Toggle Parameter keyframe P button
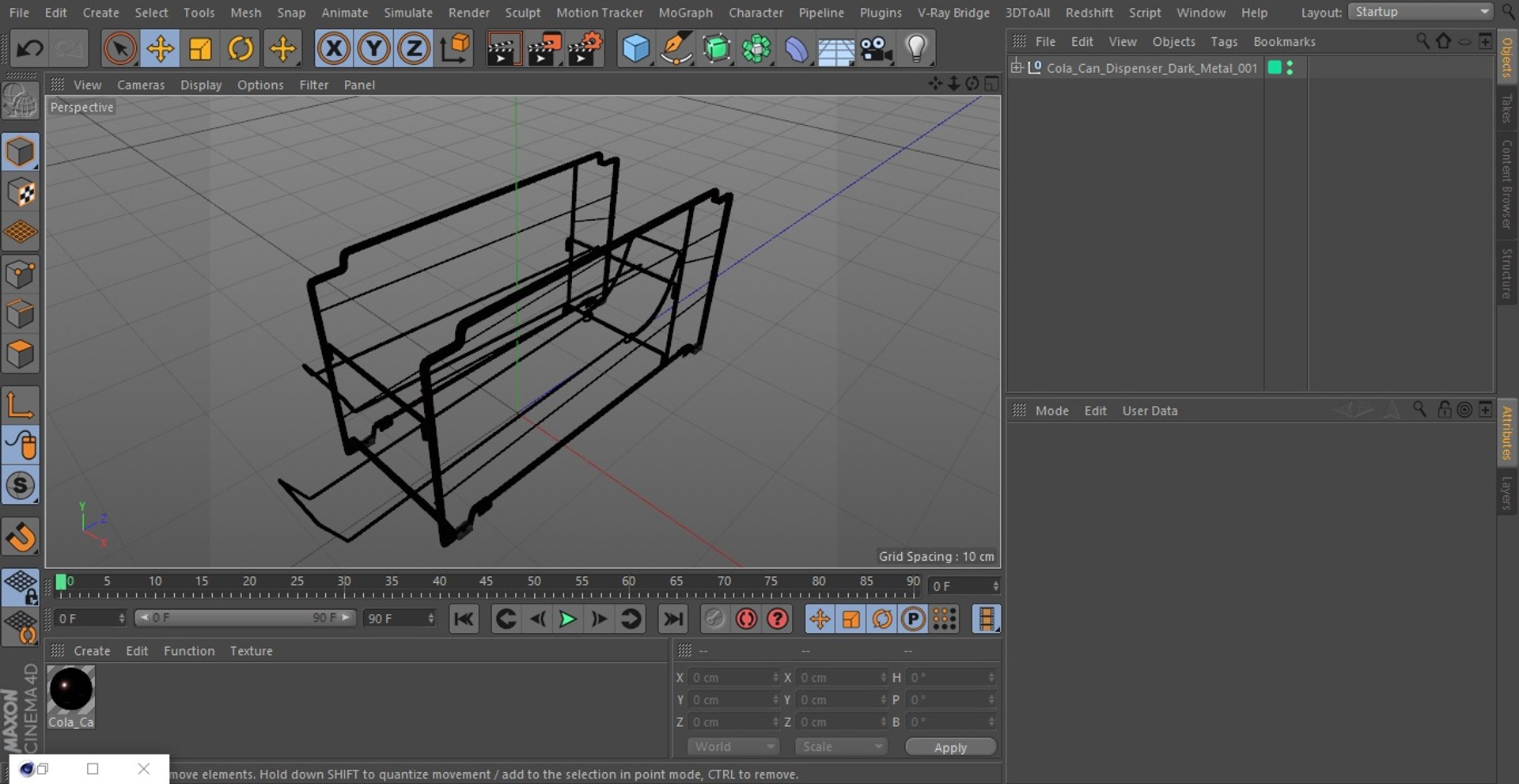Viewport: 1519px width, 784px height. tap(913, 619)
